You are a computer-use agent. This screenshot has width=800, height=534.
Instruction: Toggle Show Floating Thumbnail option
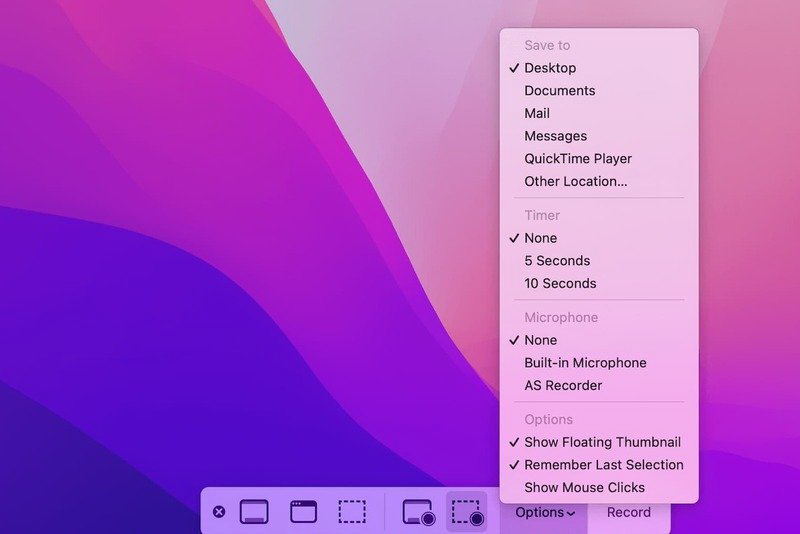(x=602, y=442)
